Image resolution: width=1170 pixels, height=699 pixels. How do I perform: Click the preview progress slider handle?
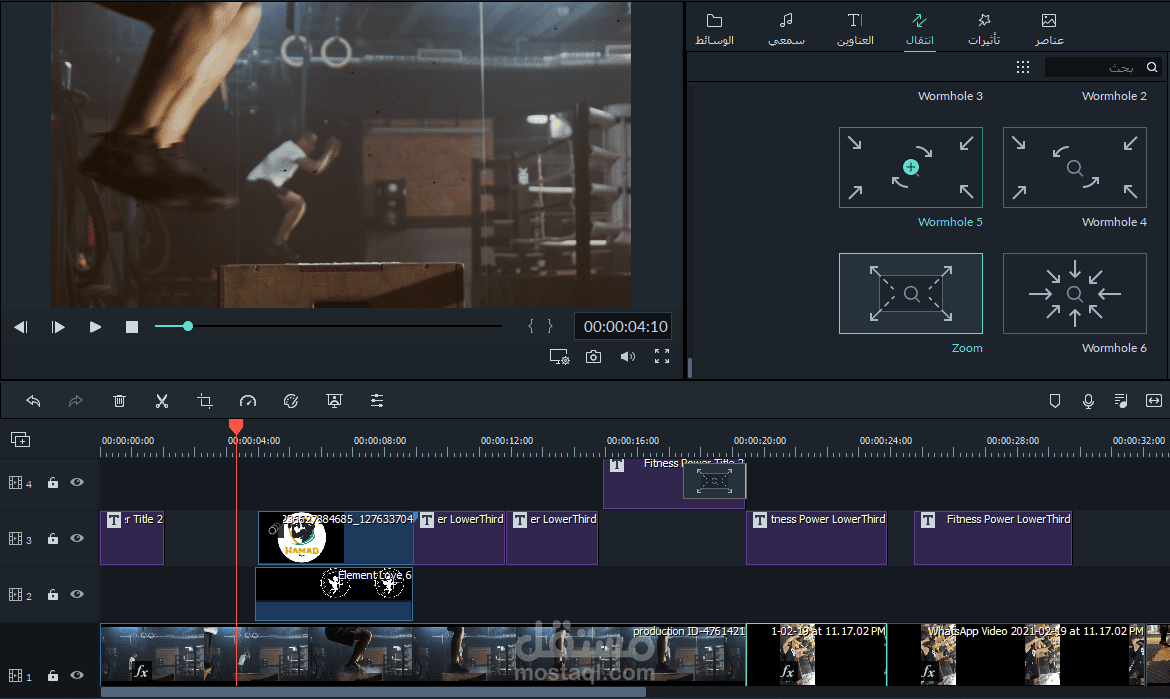pos(188,326)
